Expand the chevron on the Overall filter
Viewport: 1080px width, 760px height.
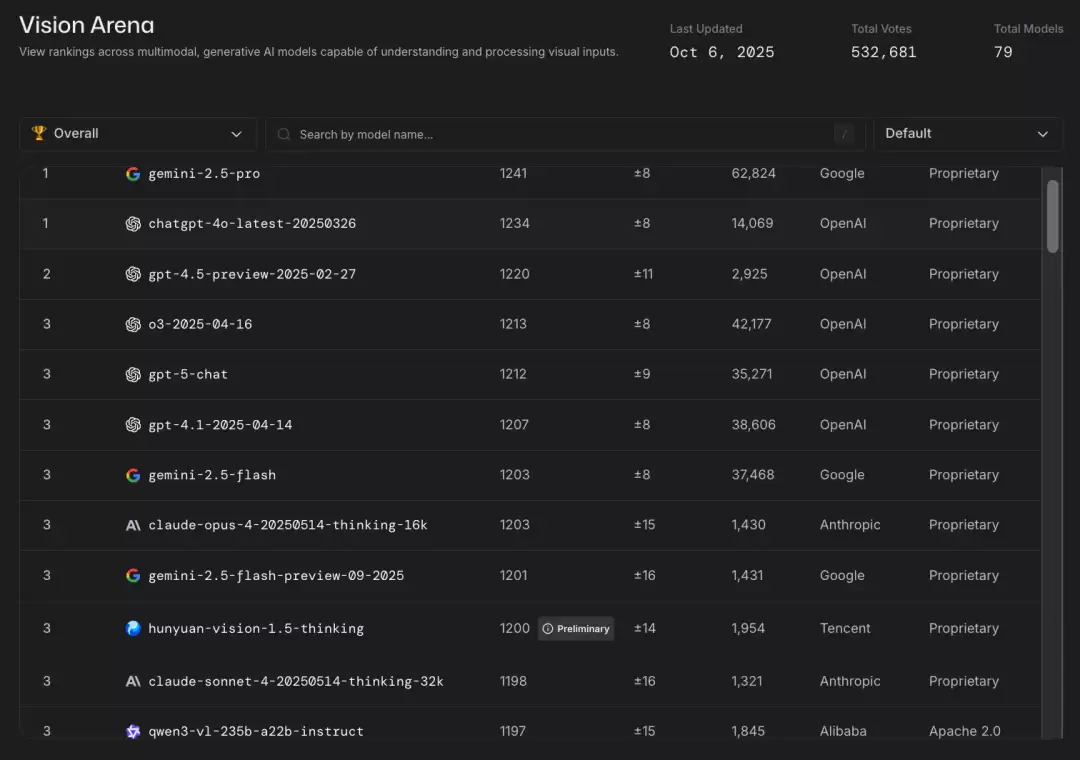coord(236,133)
